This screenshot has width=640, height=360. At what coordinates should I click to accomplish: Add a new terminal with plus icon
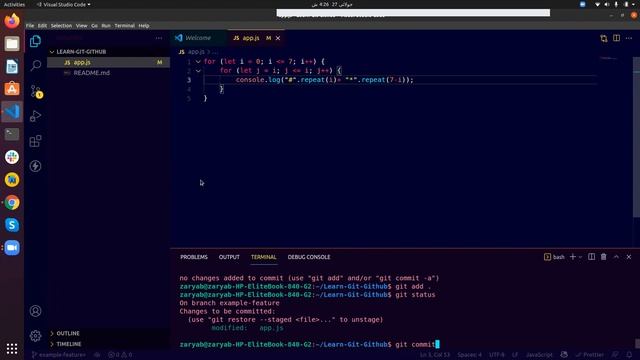573,257
